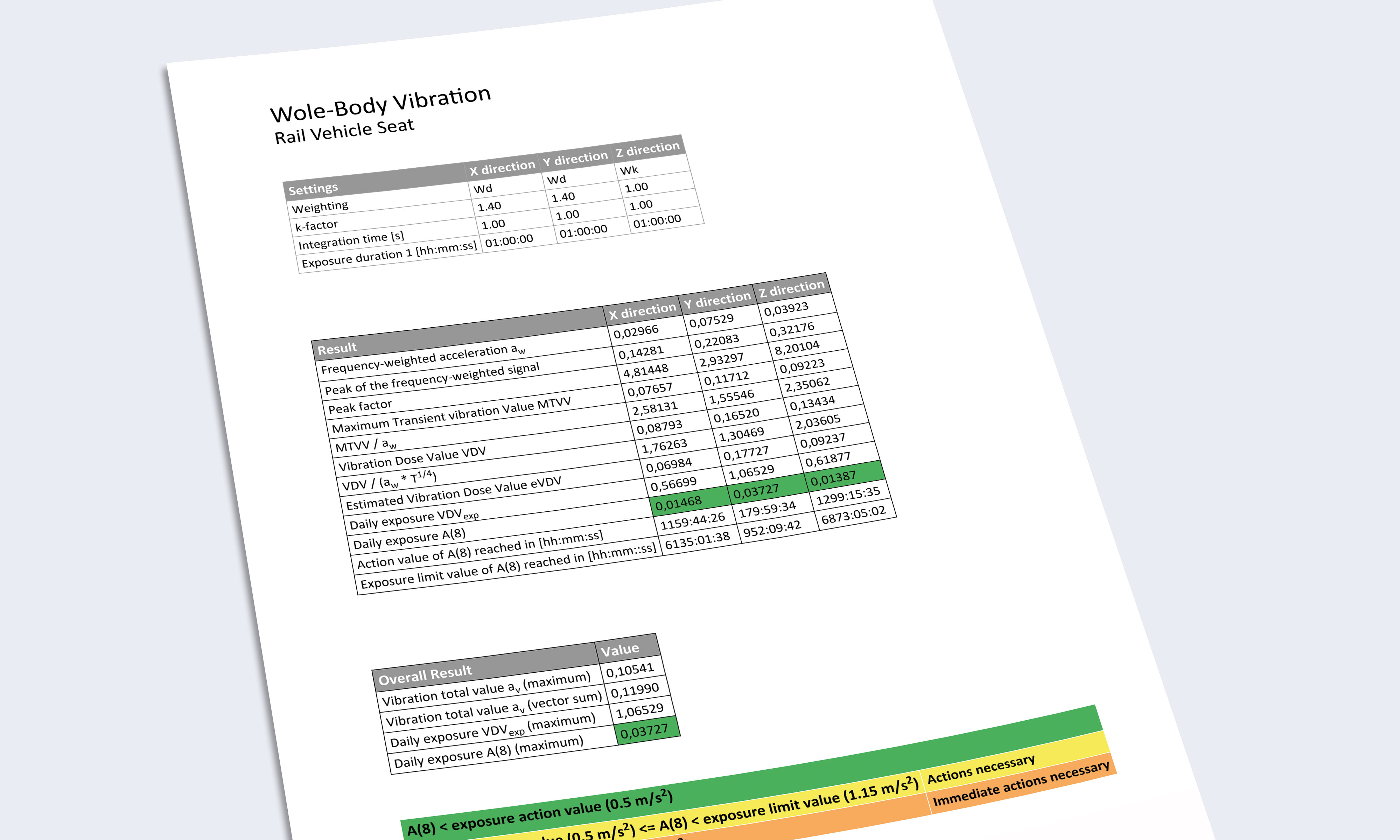This screenshot has width=1400, height=840.
Task: Click the value 0,03923
Action: 786,309
